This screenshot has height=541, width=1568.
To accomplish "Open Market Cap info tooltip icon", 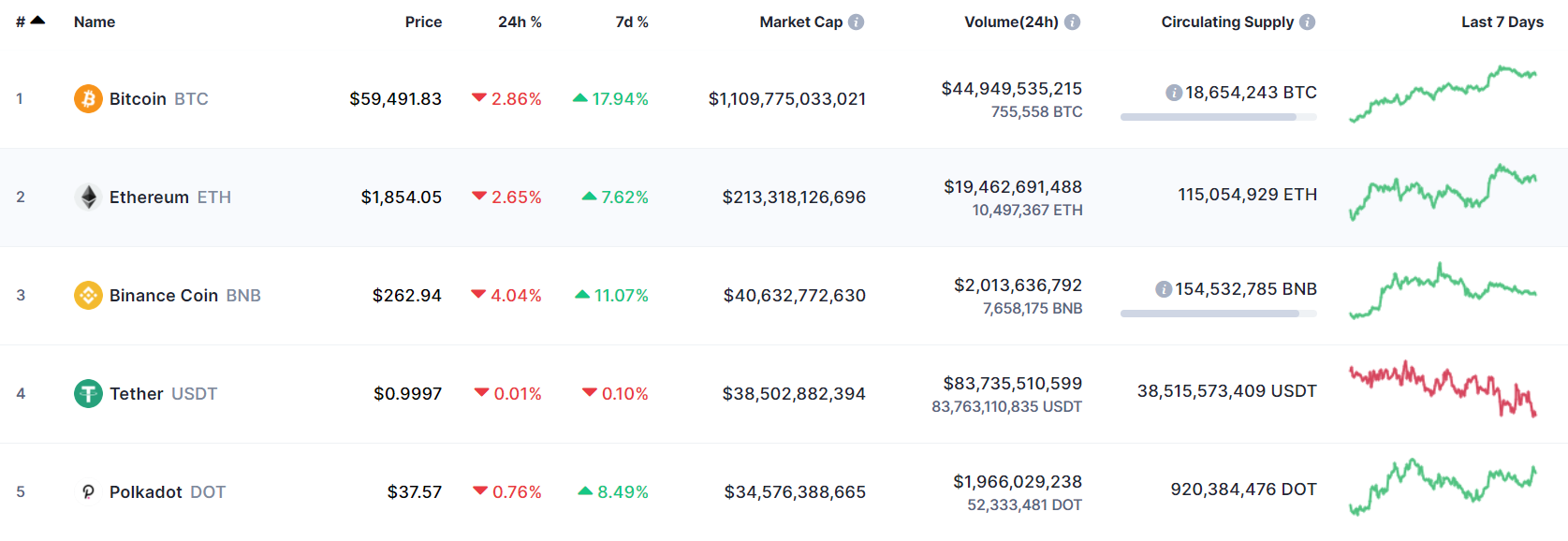I will (857, 22).
